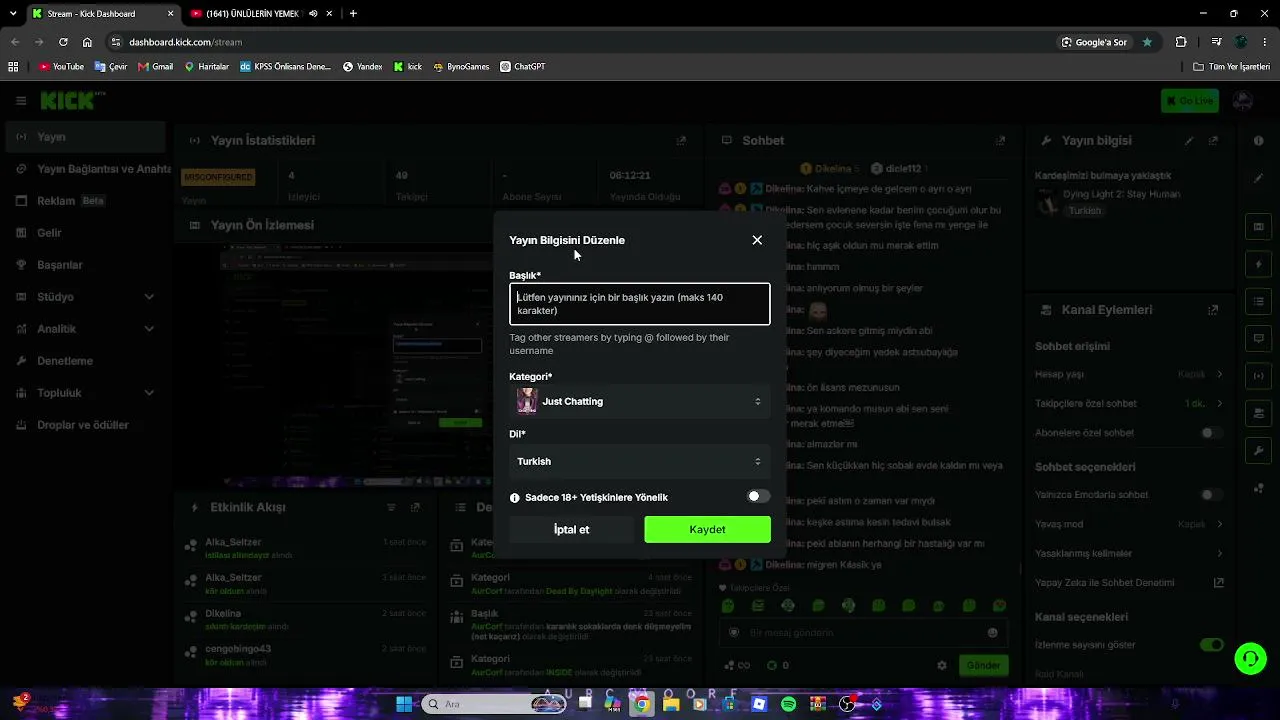The image size is (1280, 720).
Task: Pop out the Yayın bilgisi panel
Action: pos(1213,141)
